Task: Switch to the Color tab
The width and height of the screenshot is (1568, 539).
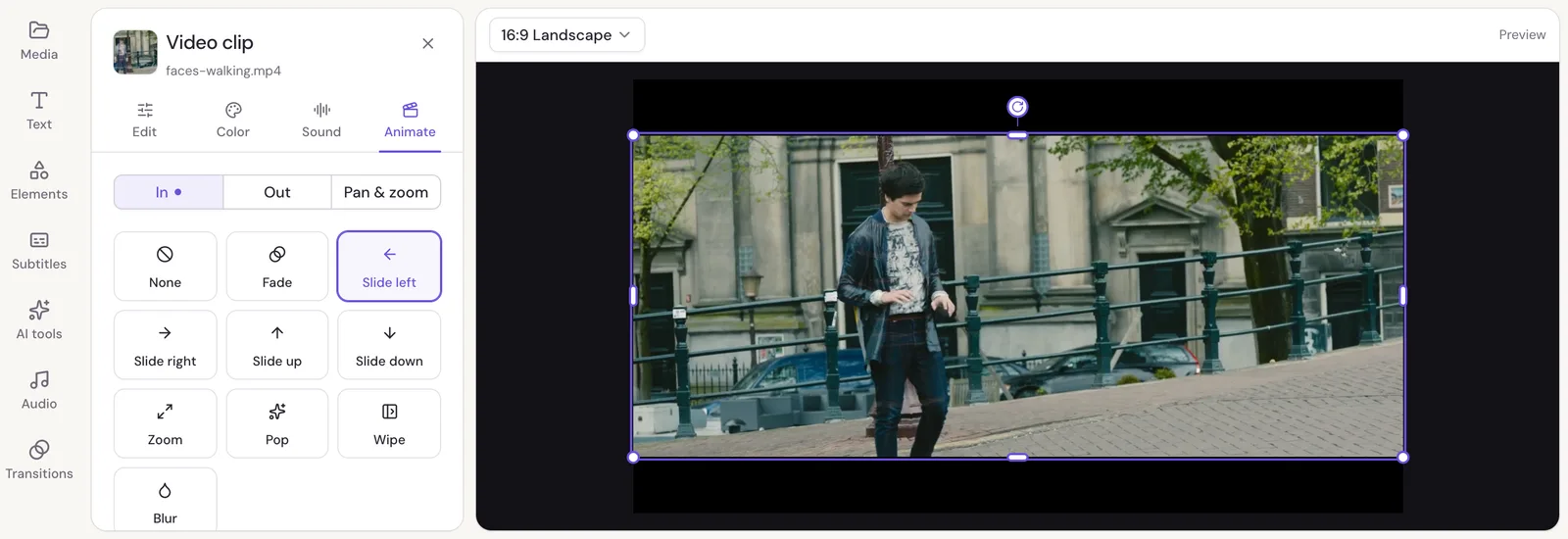Action: 233,121
